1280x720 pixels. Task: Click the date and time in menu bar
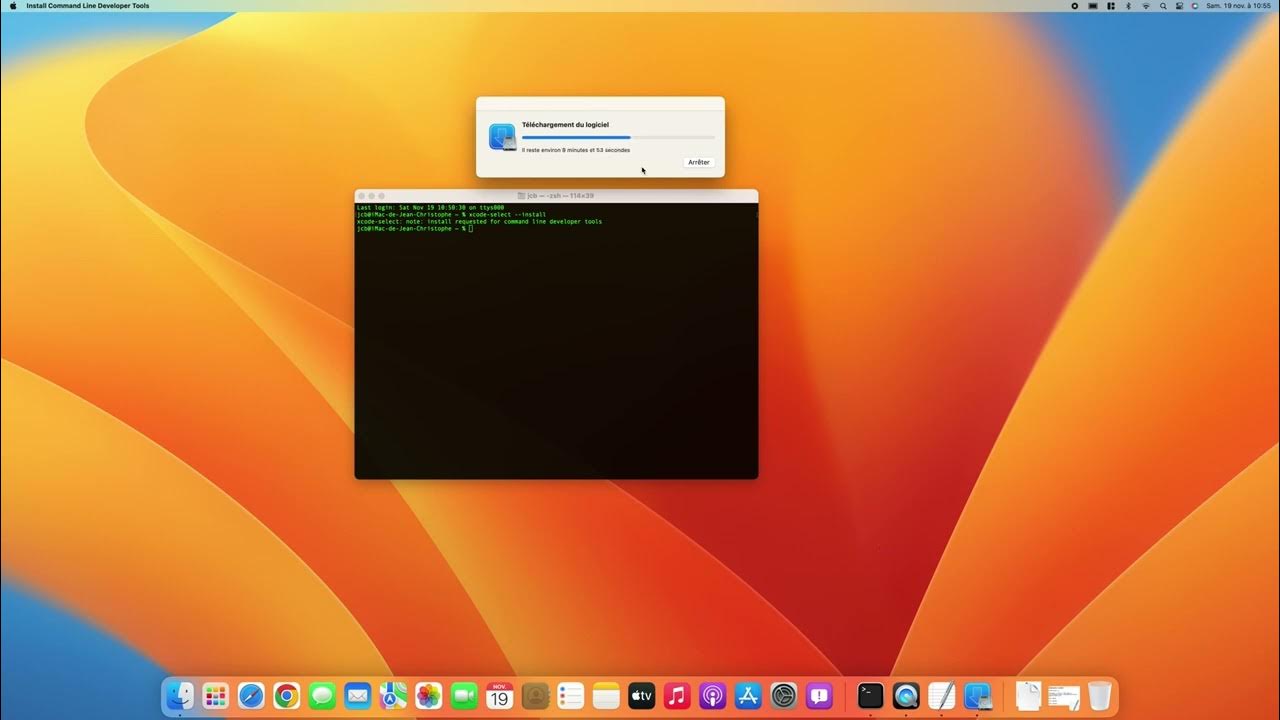pyautogui.click(x=1239, y=6)
